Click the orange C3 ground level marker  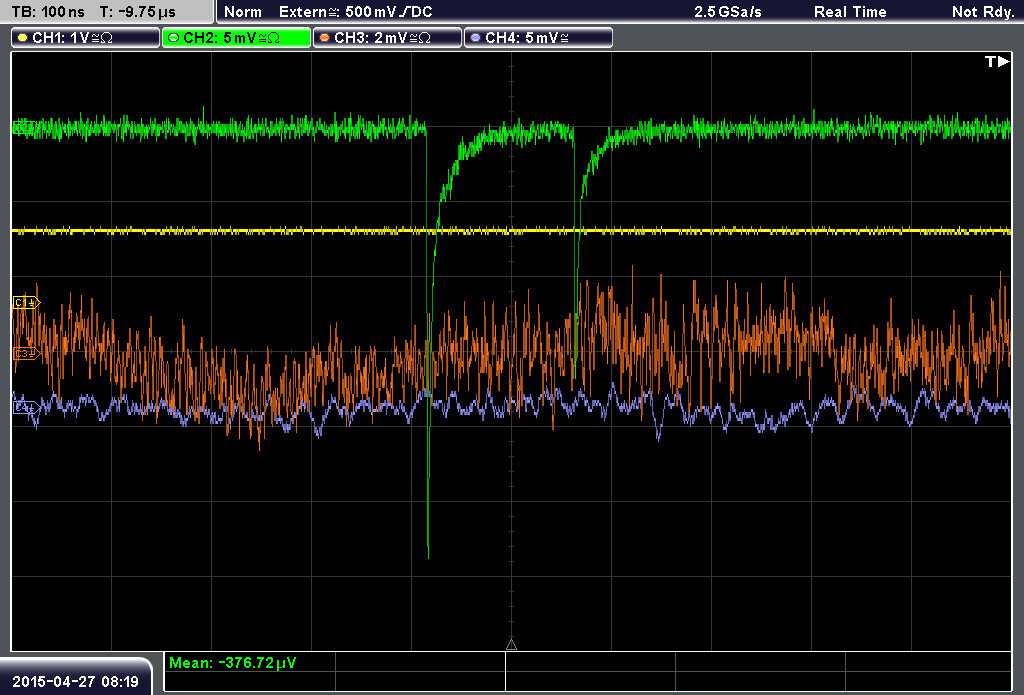pyautogui.click(x=27, y=353)
